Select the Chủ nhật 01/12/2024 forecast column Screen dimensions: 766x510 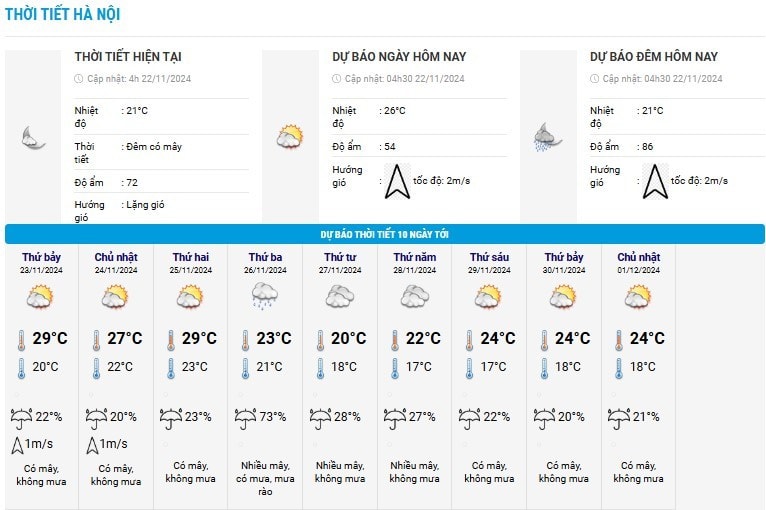638,376
